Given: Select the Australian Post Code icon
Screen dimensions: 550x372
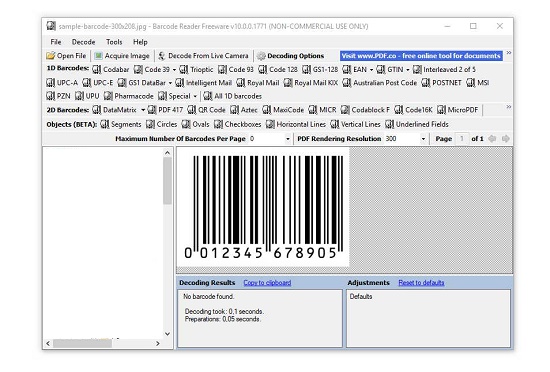Looking at the screenshot, I should (347, 83).
